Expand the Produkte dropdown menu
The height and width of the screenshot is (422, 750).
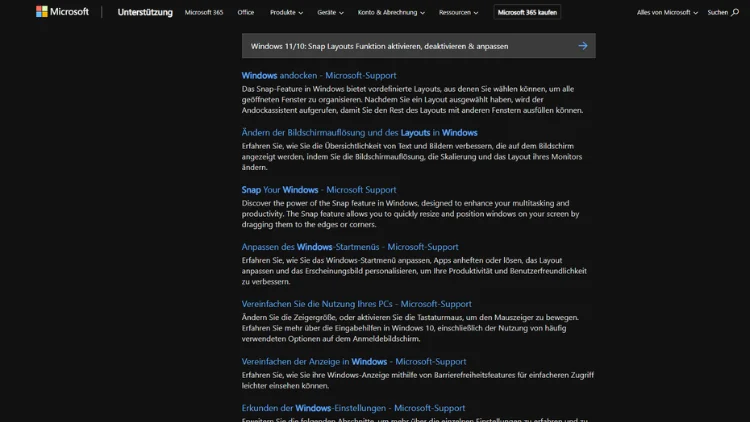pos(286,12)
